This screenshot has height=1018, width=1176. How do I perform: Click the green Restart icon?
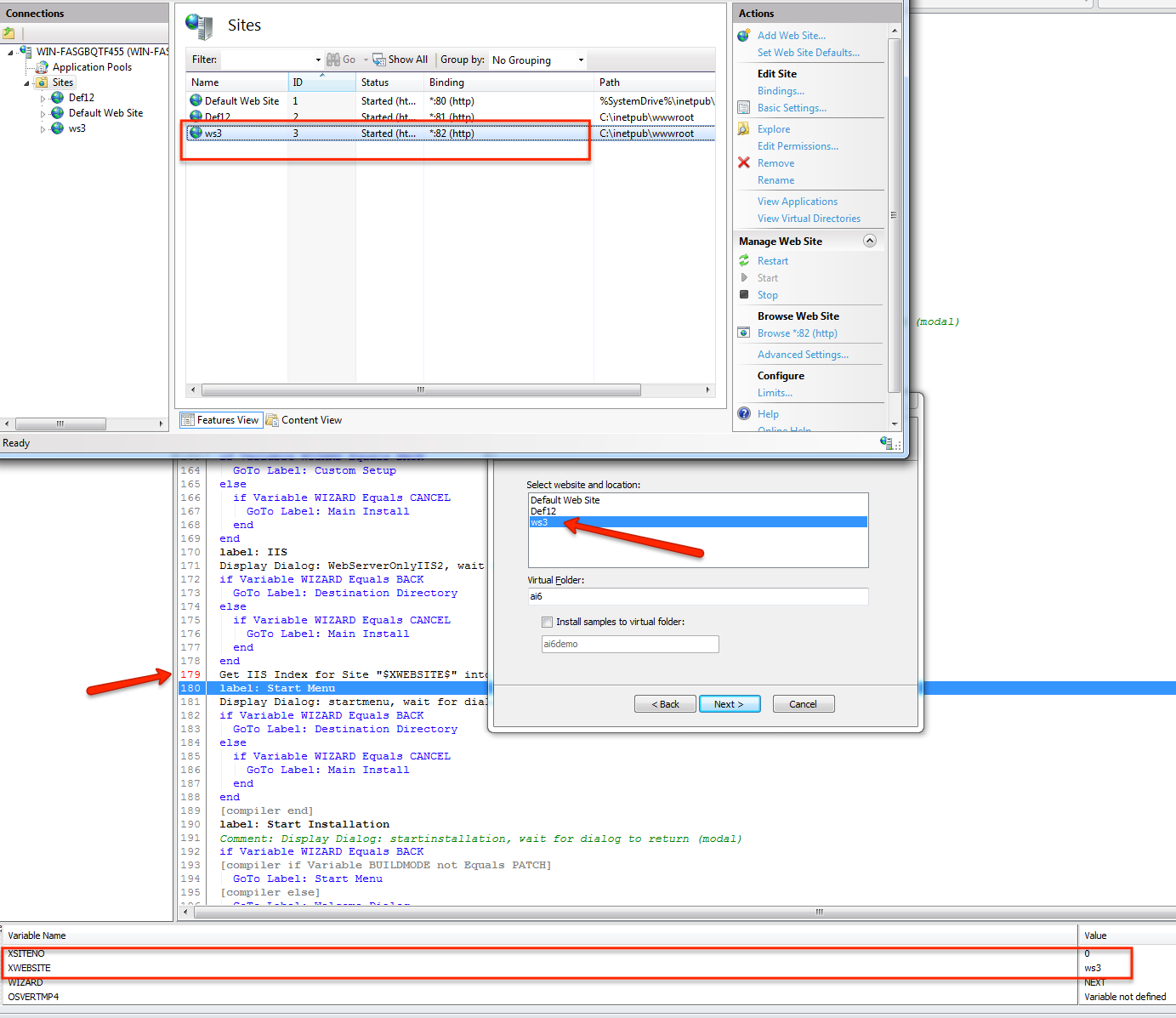(x=744, y=260)
